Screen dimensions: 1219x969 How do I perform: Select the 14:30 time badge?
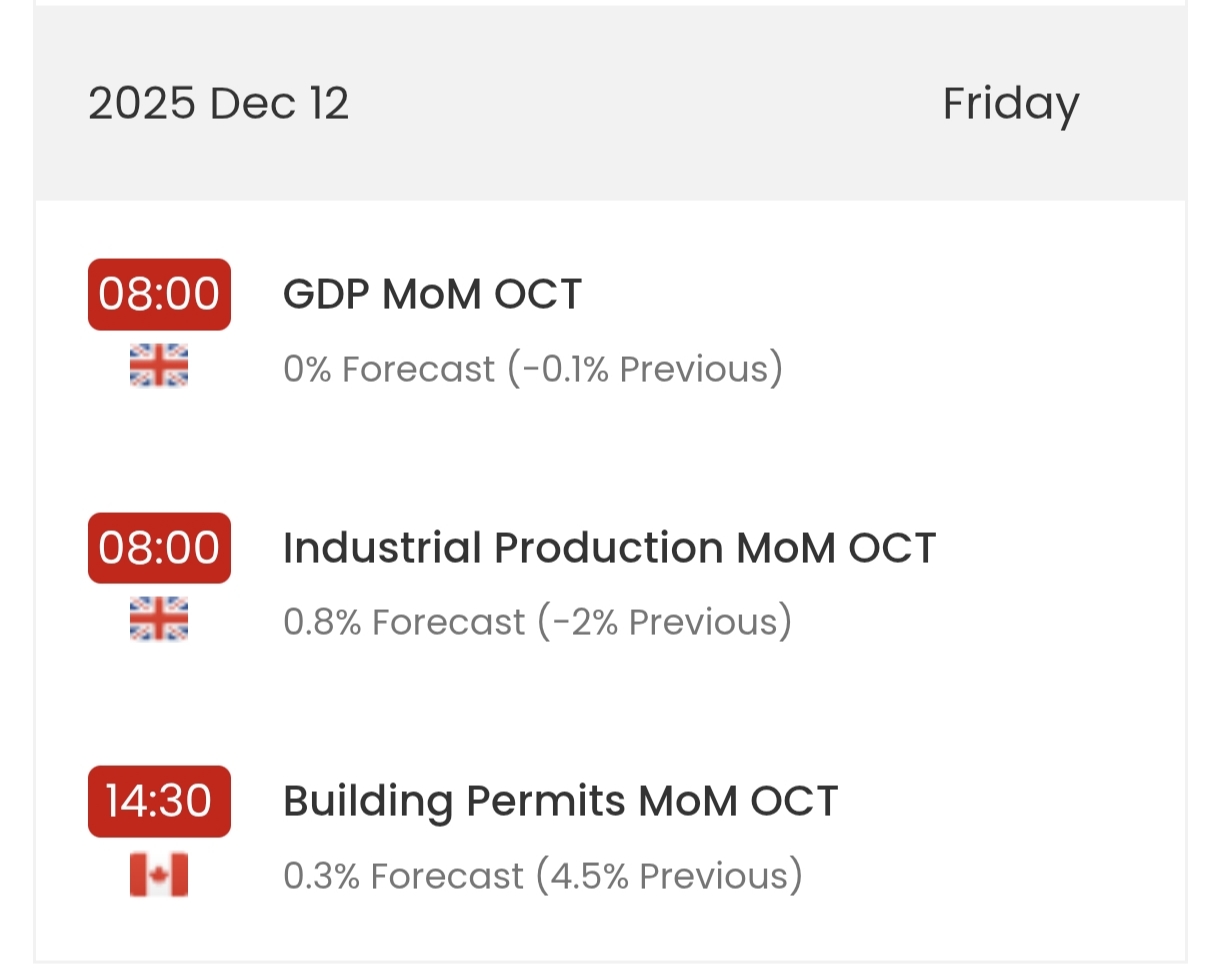coord(159,801)
